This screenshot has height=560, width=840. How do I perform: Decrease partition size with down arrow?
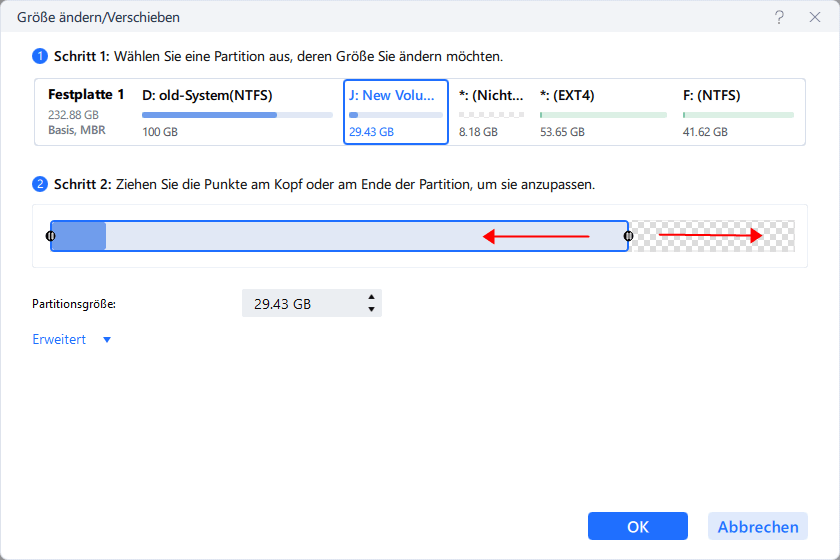pyautogui.click(x=371, y=309)
